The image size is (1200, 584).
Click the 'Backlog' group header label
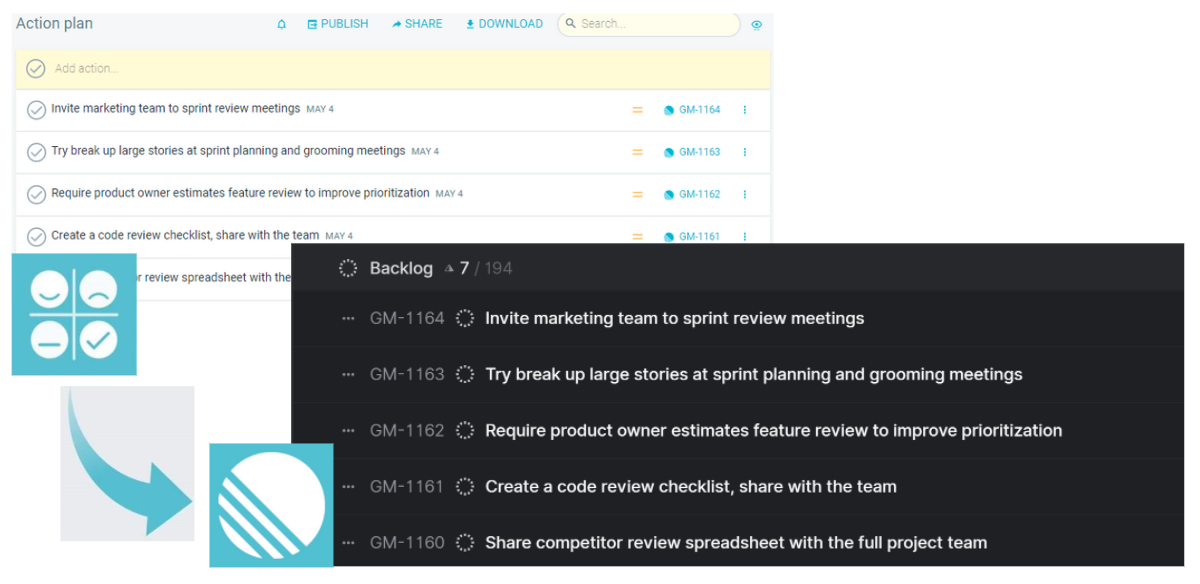[401, 268]
